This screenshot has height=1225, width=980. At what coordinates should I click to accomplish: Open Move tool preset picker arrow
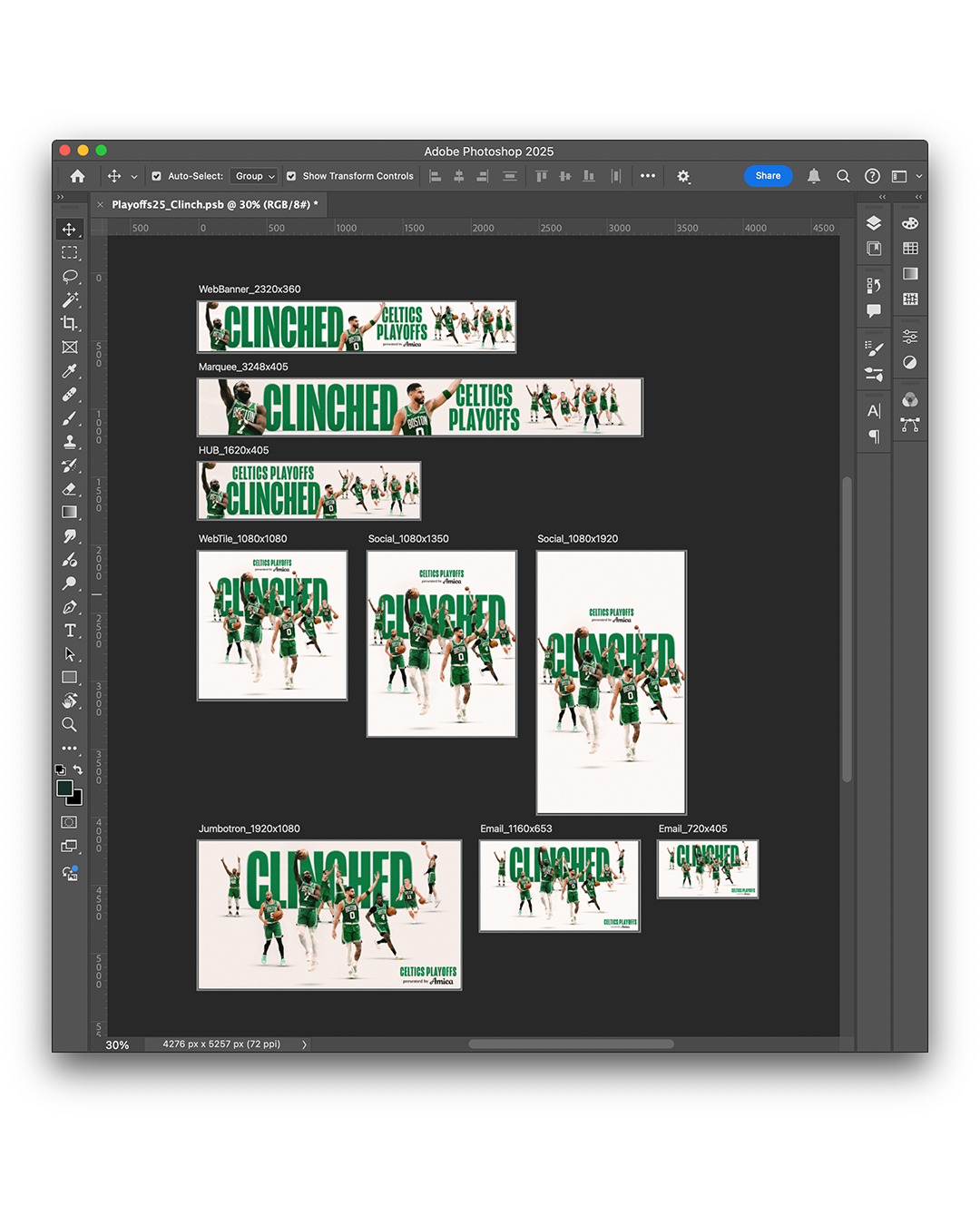click(x=134, y=177)
